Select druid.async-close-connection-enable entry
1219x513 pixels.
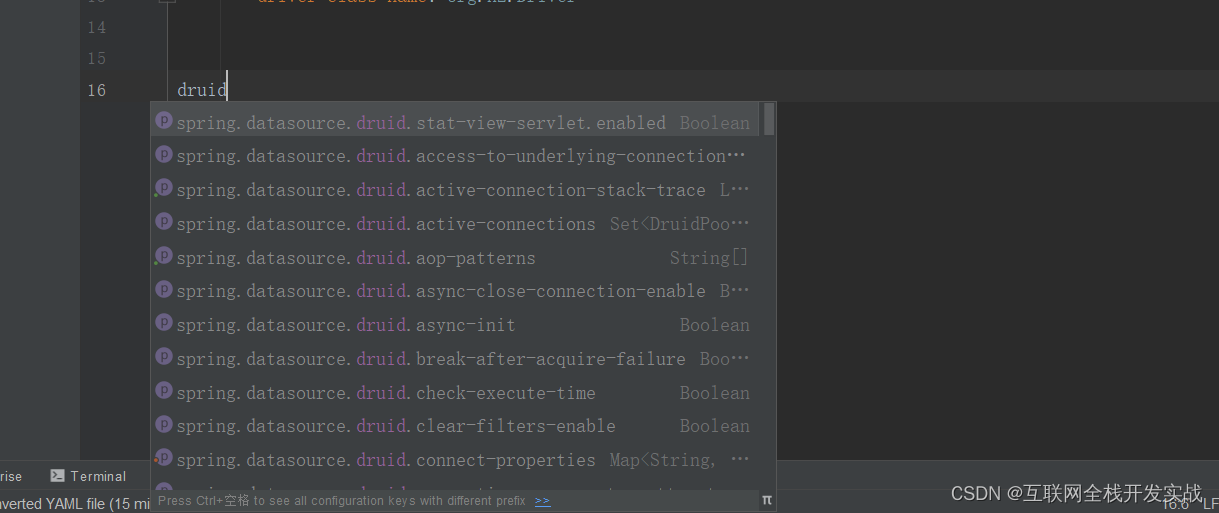click(456, 291)
